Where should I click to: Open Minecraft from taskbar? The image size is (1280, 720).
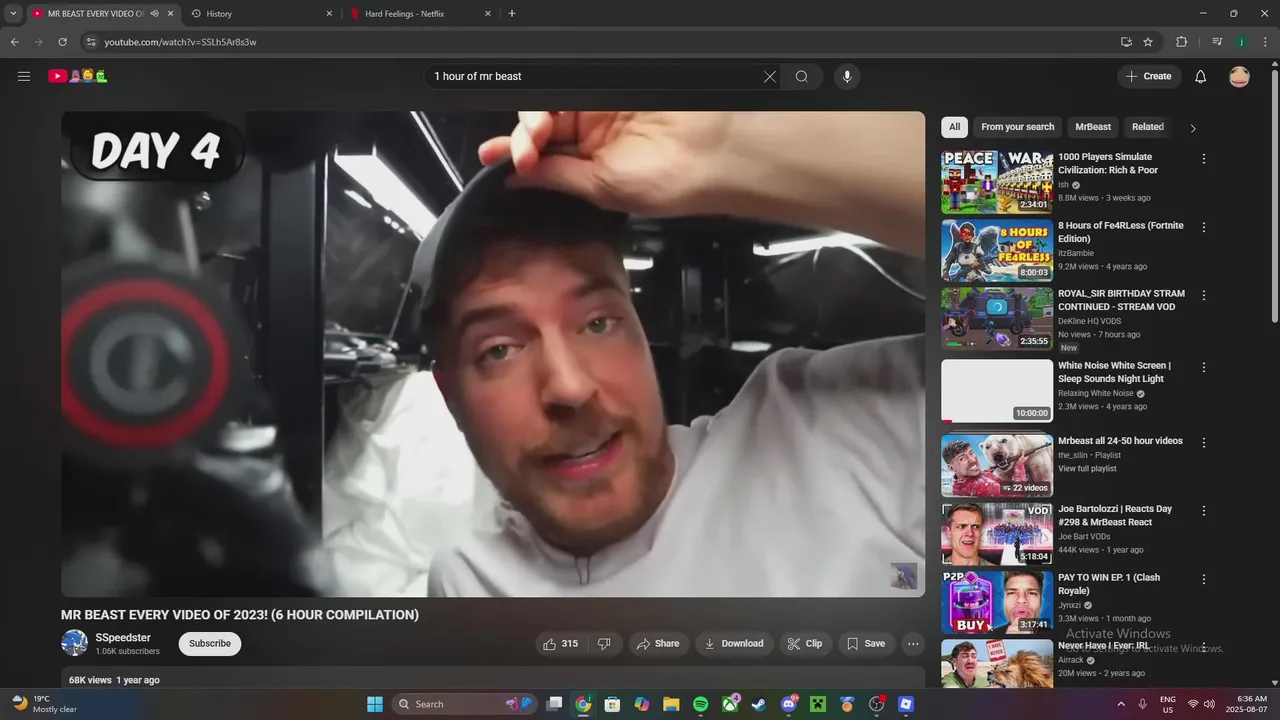coord(818,704)
